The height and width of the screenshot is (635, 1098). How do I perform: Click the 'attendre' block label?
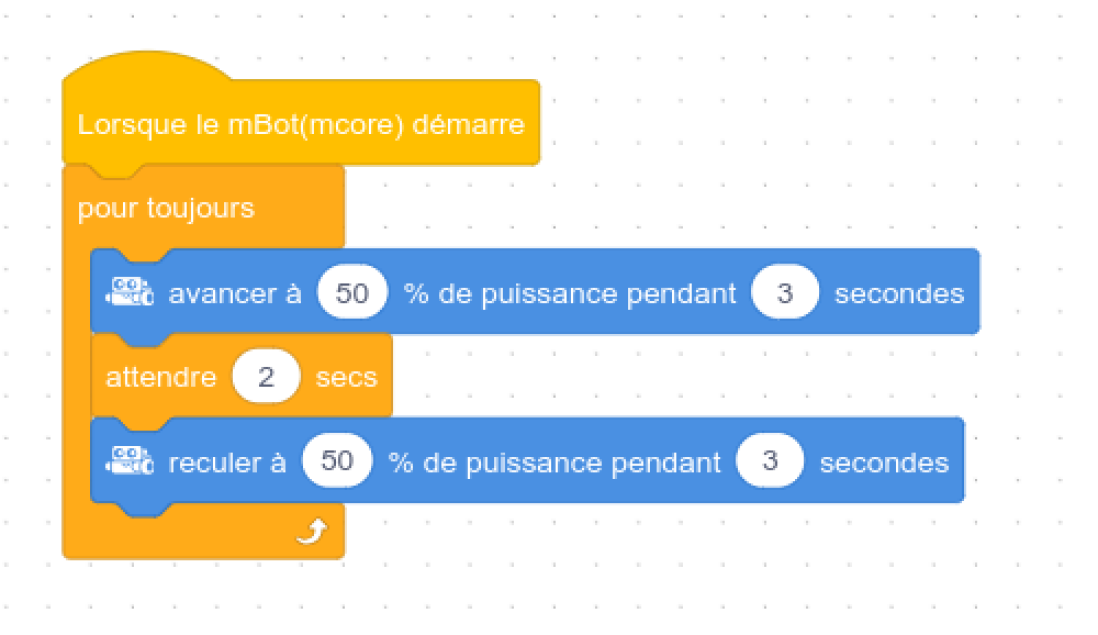tap(160, 377)
